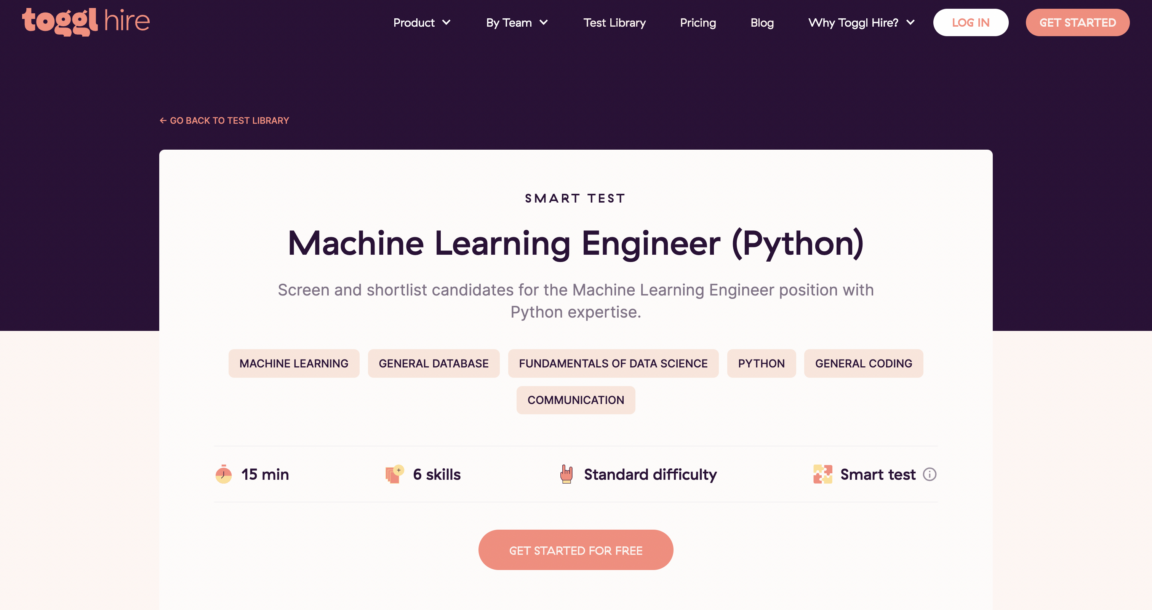Click the puzzle icon beside Smart test
This screenshot has width=1152, height=610.
point(823,474)
